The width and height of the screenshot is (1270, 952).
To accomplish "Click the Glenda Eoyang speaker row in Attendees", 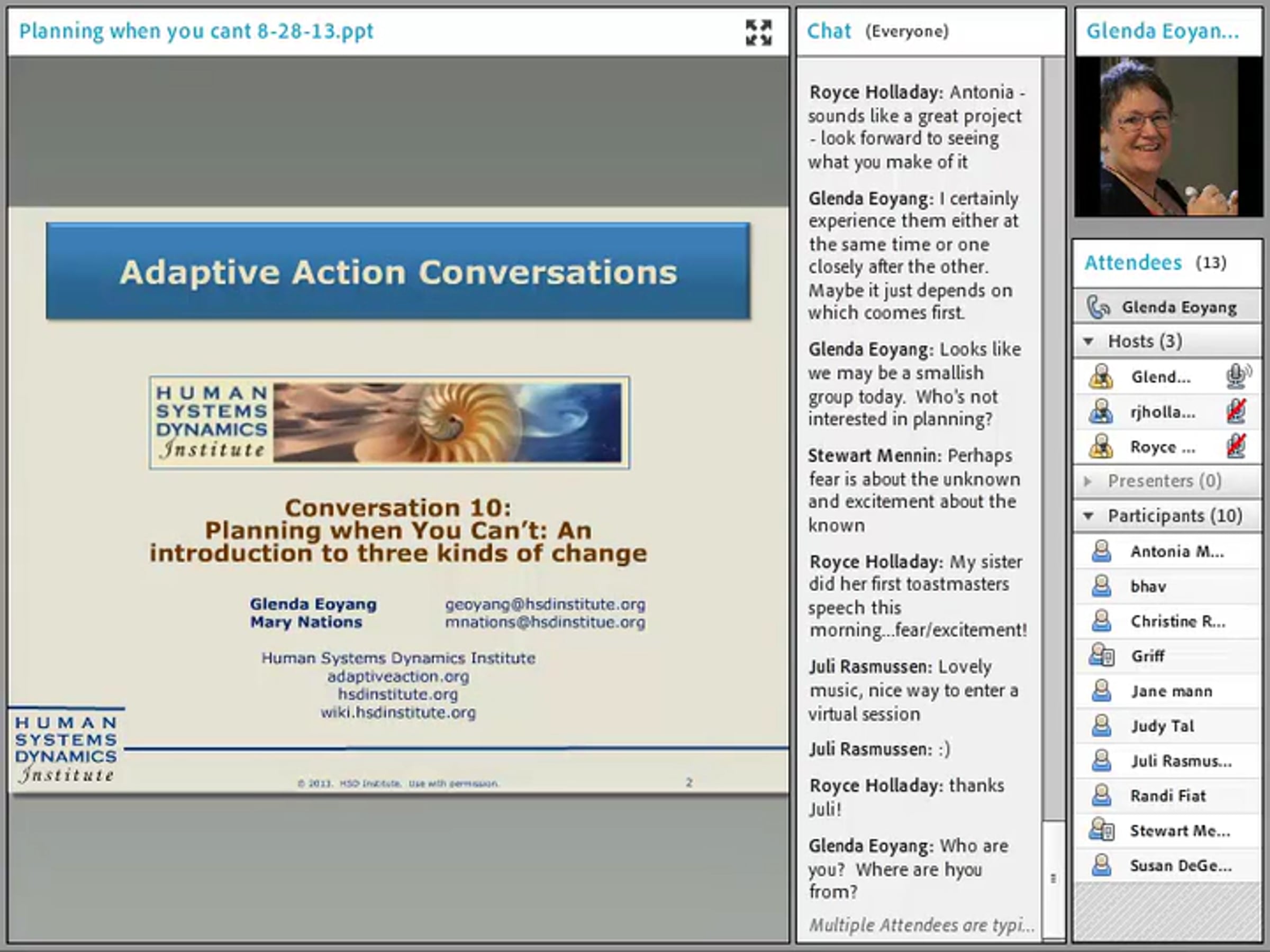I will click(x=1167, y=307).
